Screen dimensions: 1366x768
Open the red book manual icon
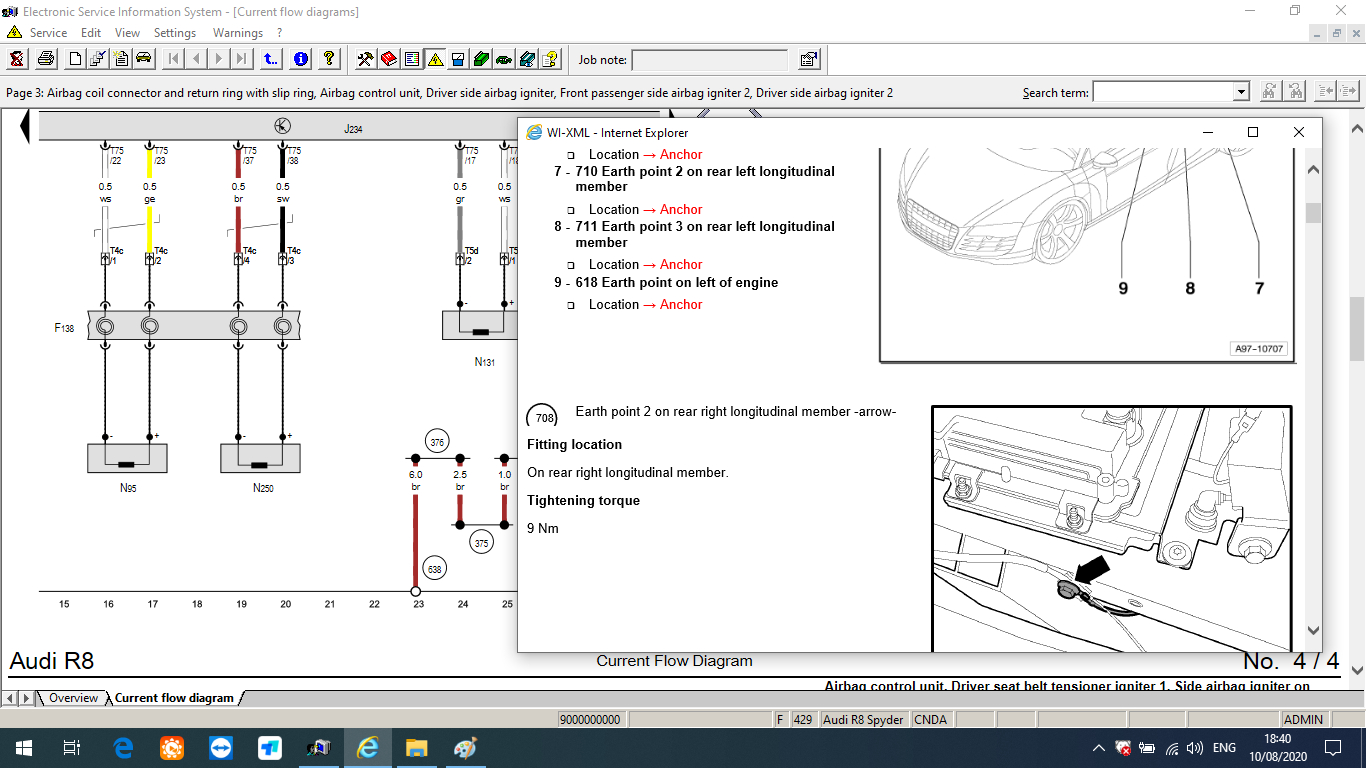click(x=388, y=59)
